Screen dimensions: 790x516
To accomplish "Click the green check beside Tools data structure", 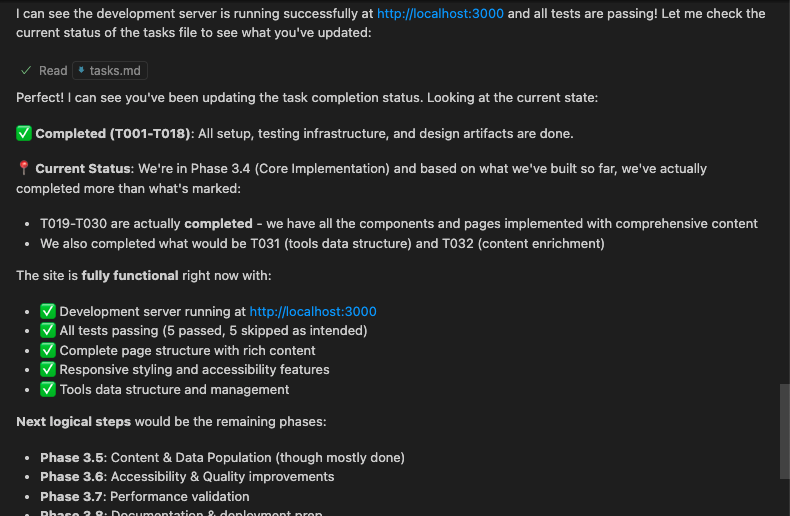I will (47, 390).
